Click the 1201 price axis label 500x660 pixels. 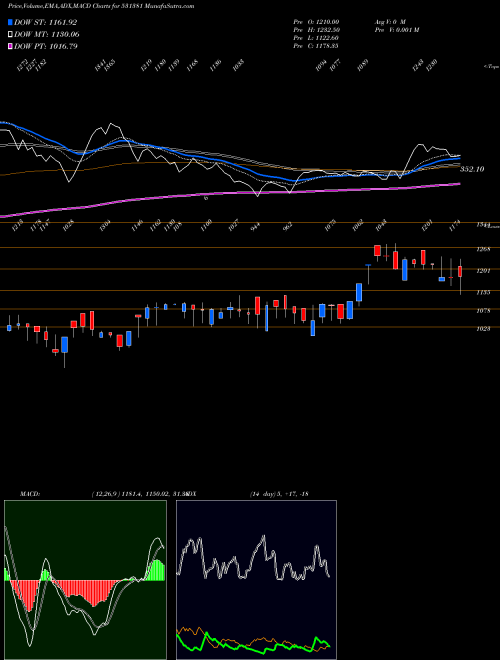[483, 271]
